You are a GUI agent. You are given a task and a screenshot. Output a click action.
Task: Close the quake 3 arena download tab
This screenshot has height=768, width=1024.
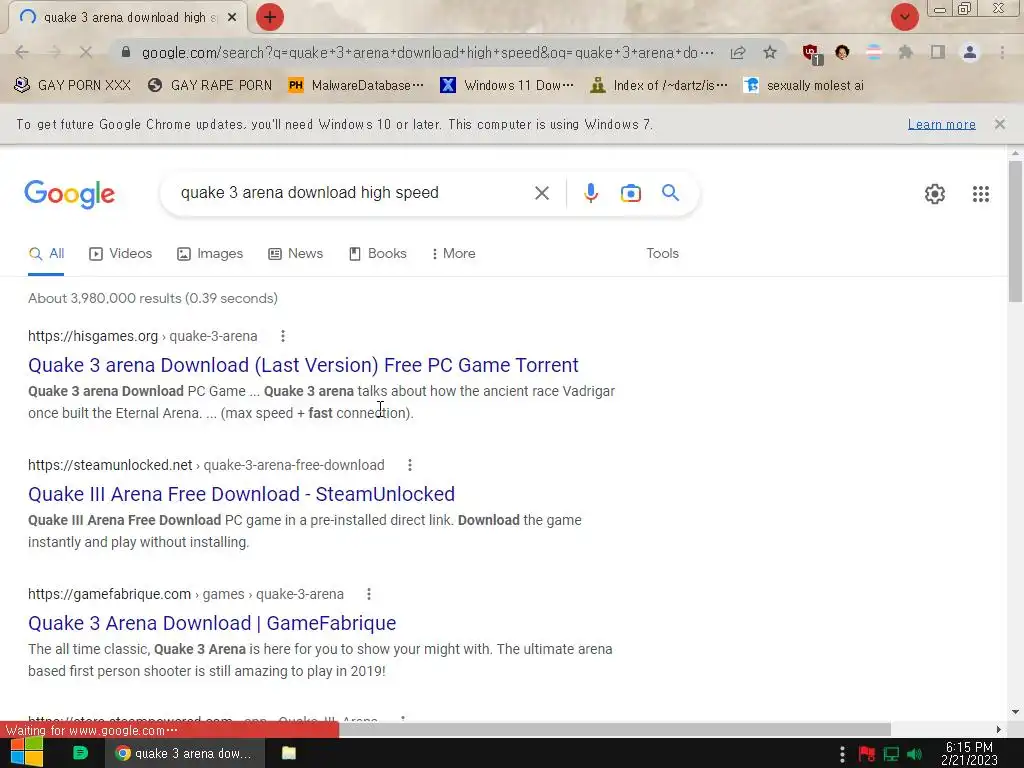click(x=232, y=18)
